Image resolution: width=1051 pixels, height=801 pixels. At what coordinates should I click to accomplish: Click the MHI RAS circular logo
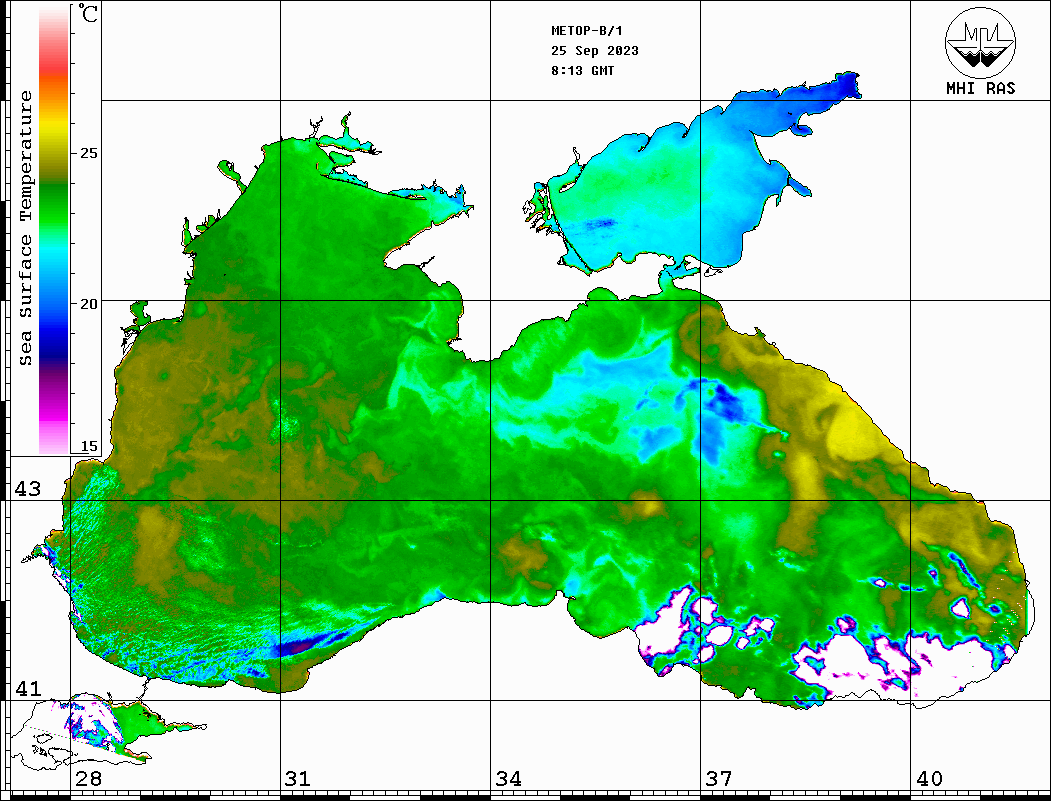981,43
